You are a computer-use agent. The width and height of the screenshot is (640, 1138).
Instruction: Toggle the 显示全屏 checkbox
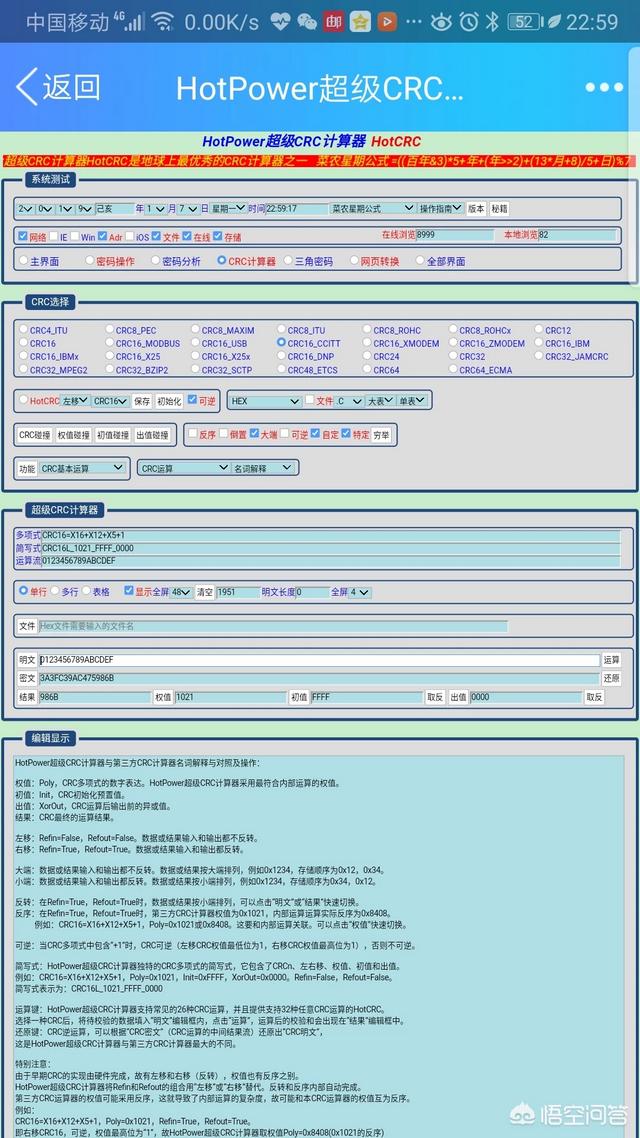point(128,591)
